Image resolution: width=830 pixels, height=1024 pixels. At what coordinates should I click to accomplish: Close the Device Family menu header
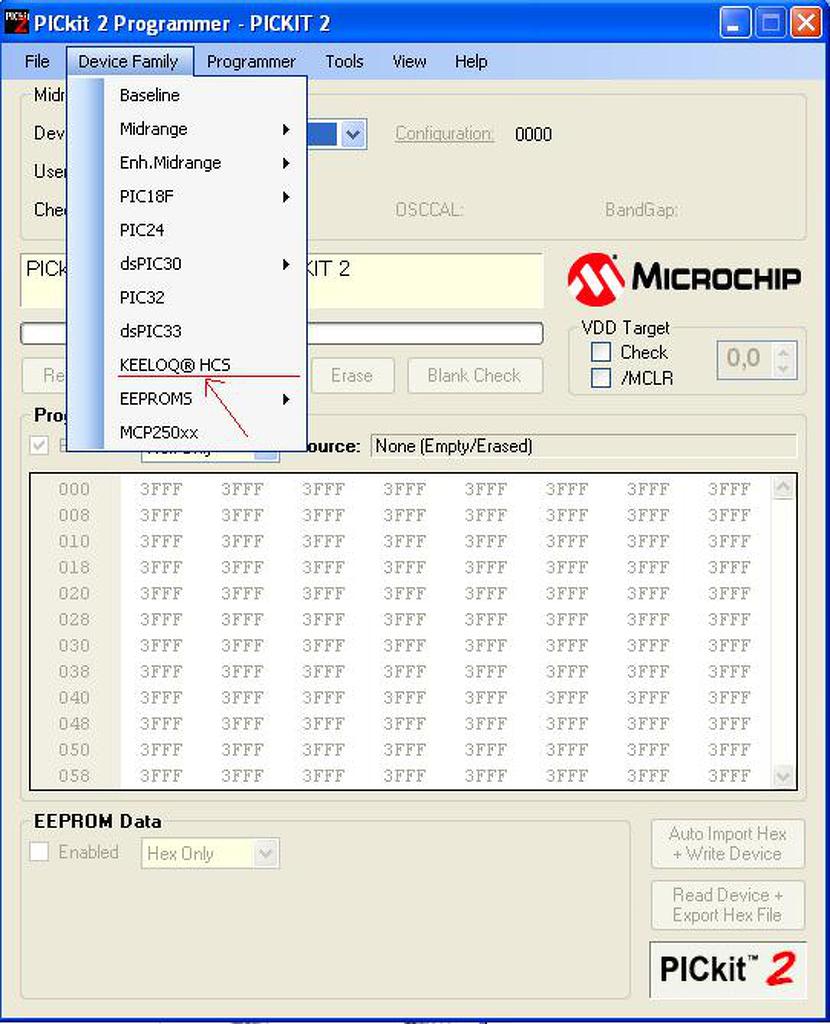[129, 61]
